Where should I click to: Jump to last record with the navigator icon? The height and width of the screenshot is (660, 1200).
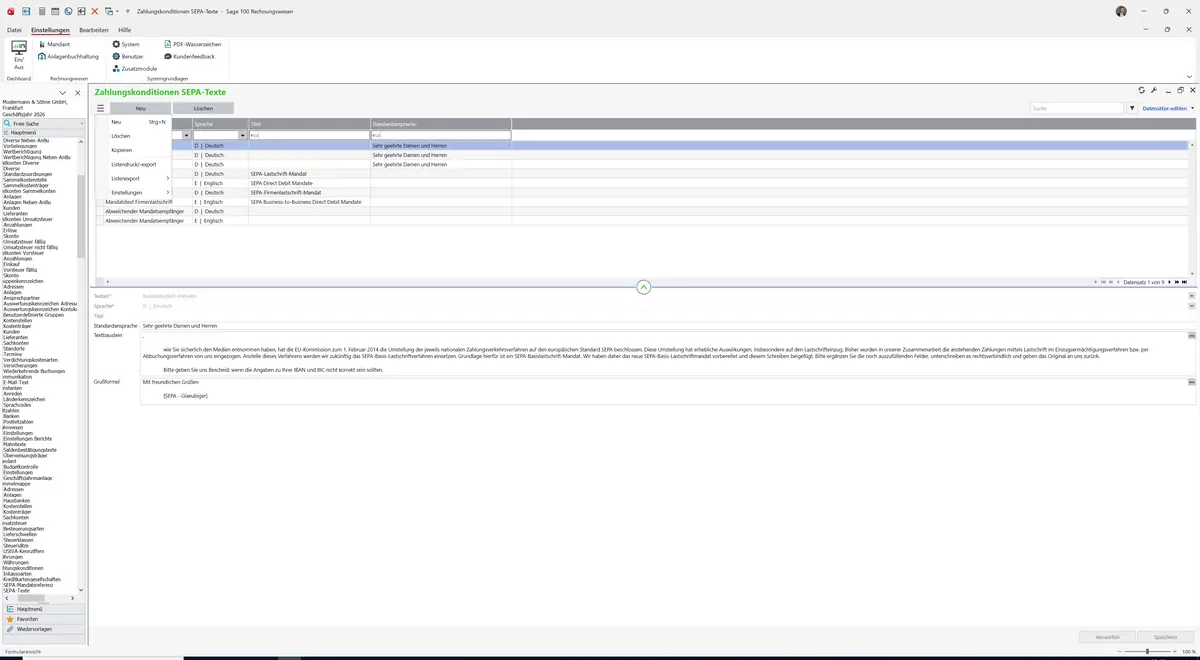[1186, 282]
